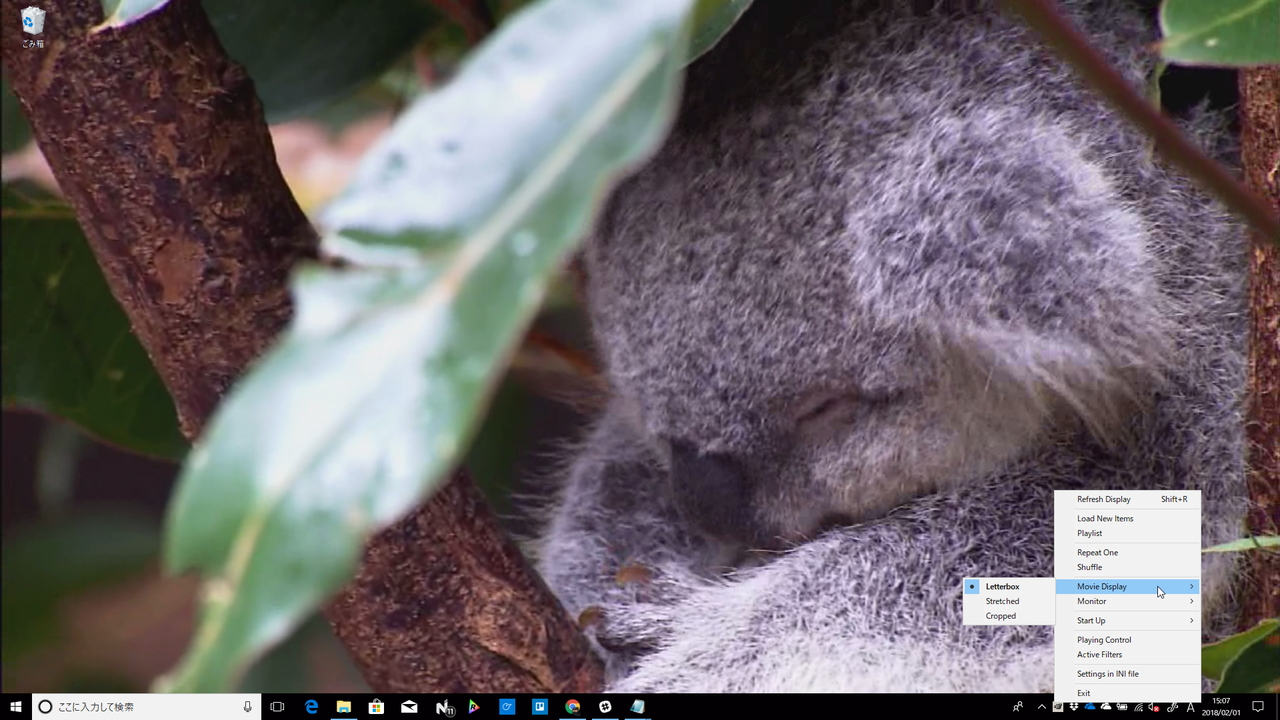Viewport: 1280px width, 720px height.
Task: Select Exit in the context menu
Action: [x=1128, y=692]
